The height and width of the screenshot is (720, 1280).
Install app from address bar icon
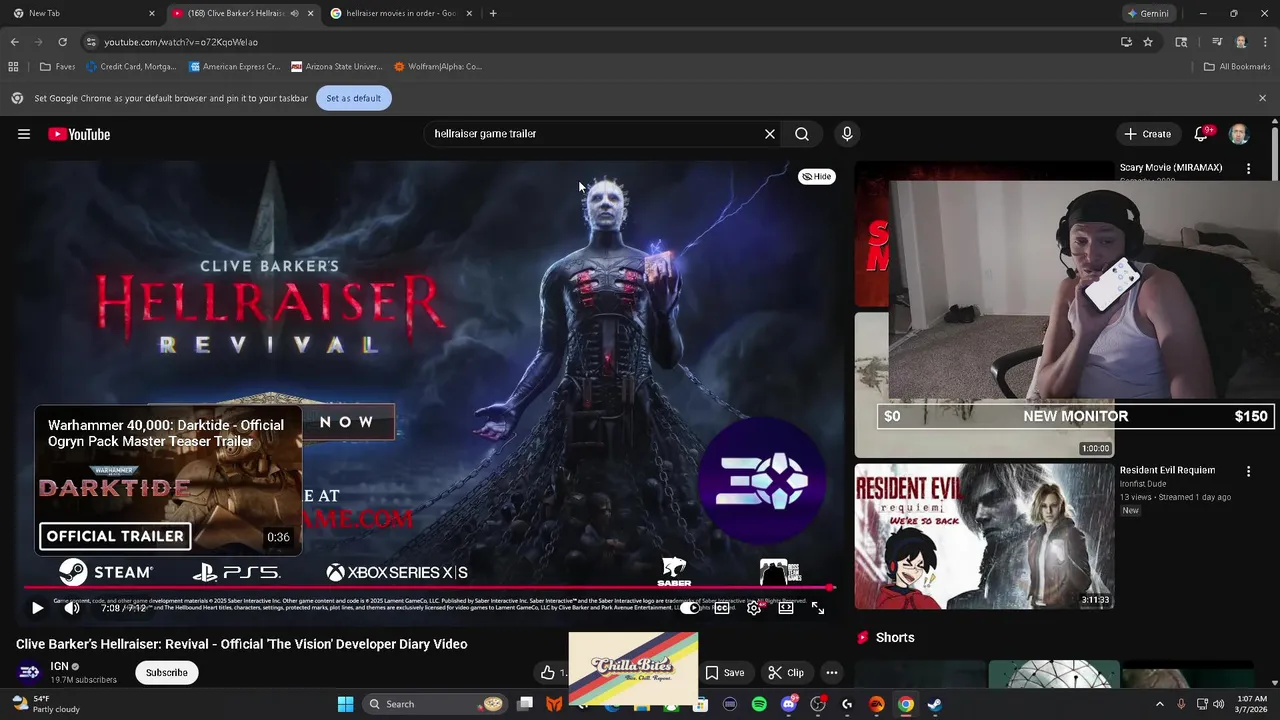1126,42
